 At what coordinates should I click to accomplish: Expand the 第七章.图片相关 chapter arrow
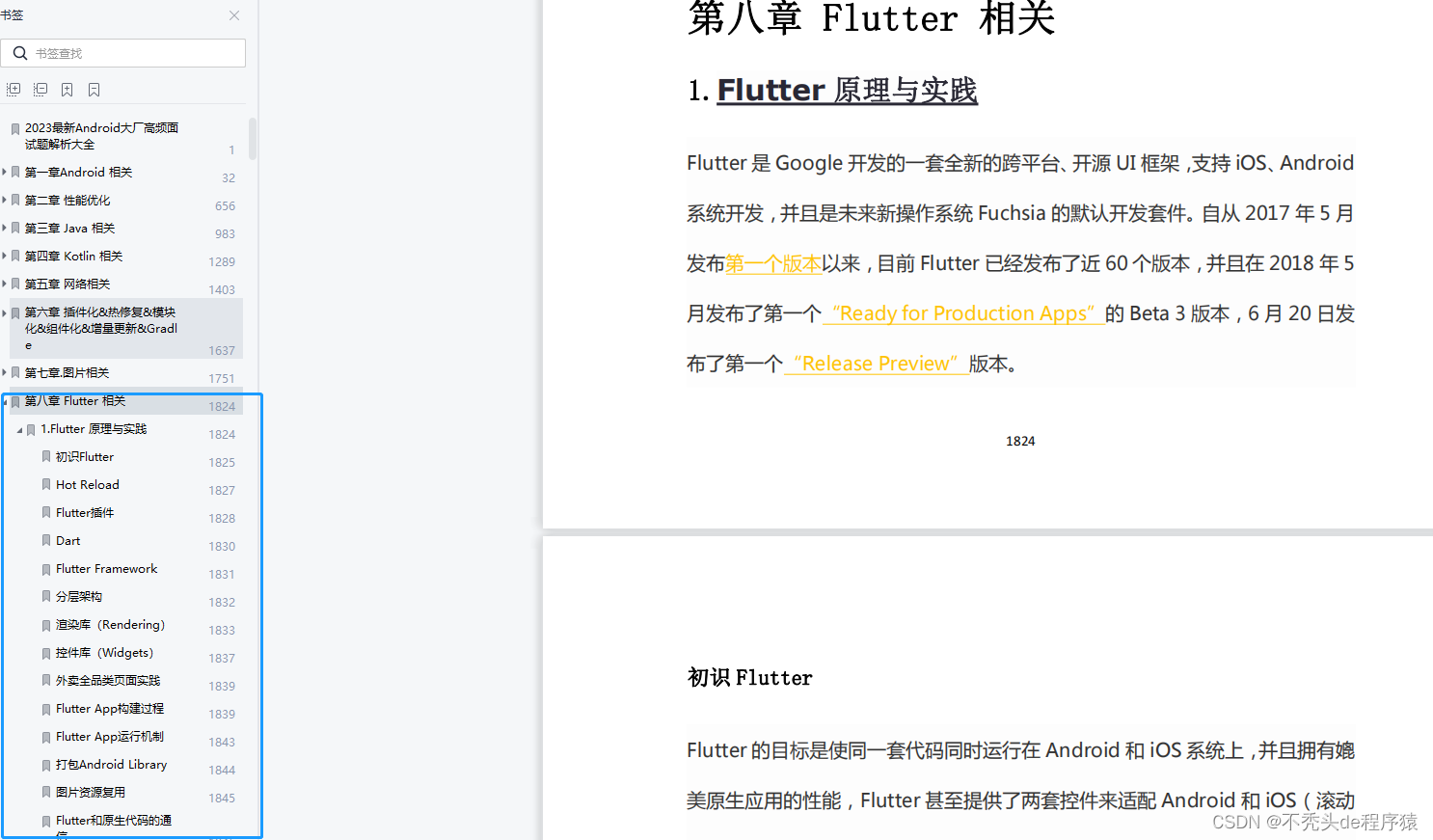5,372
